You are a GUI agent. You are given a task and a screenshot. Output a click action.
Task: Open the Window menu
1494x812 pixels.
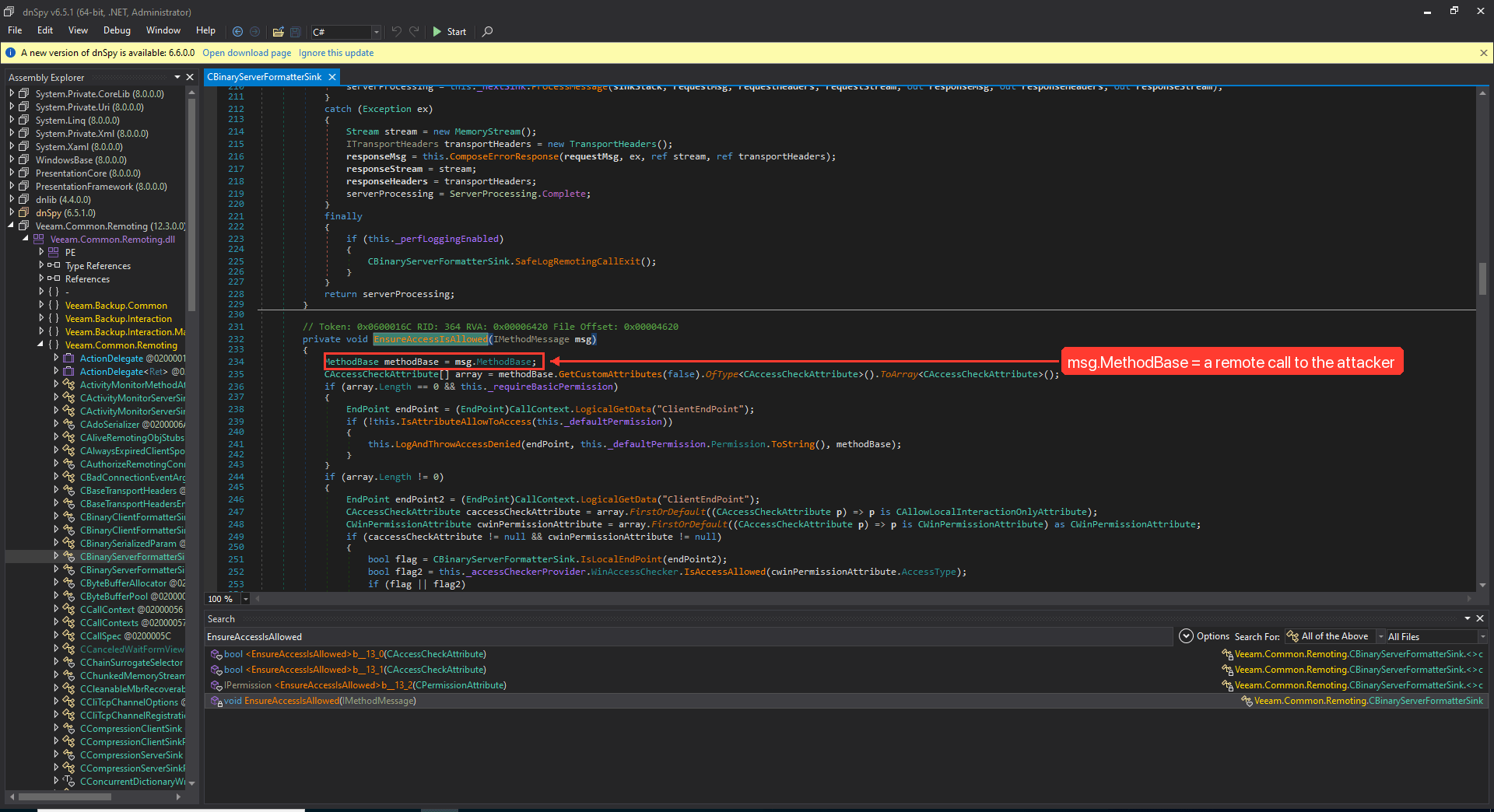pyautogui.click(x=163, y=30)
